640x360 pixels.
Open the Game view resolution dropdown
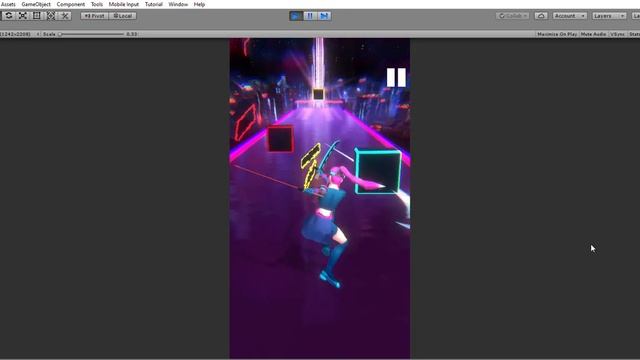click(20, 34)
